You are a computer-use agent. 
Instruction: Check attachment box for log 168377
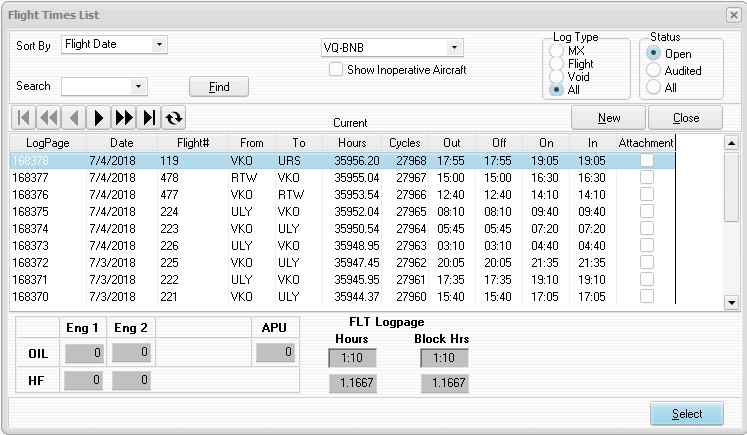[x=646, y=177]
